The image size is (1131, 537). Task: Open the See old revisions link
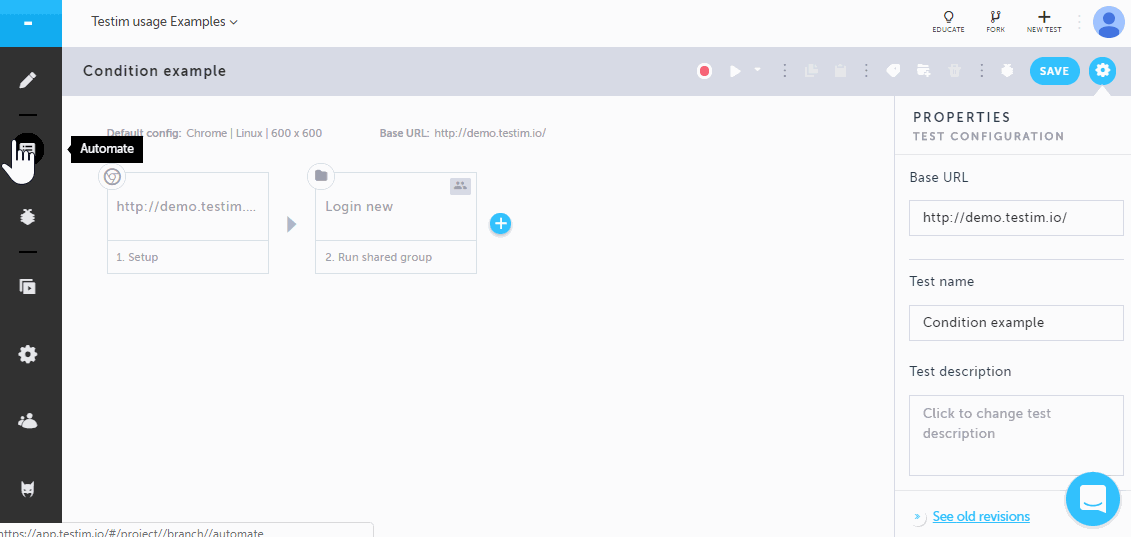[x=981, y=516]
